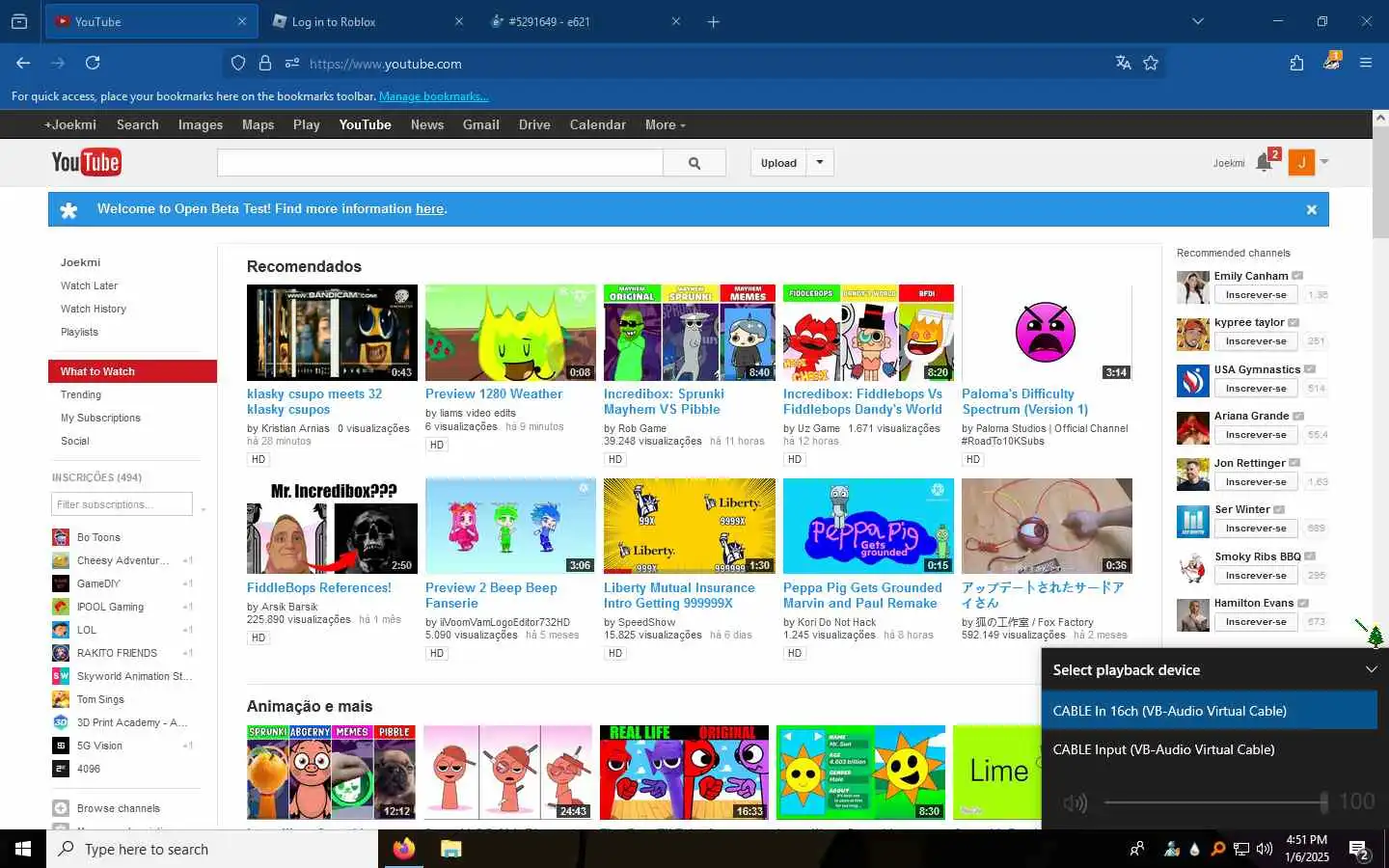Collapse the Select playback device list

click(x=1371, y=669)
